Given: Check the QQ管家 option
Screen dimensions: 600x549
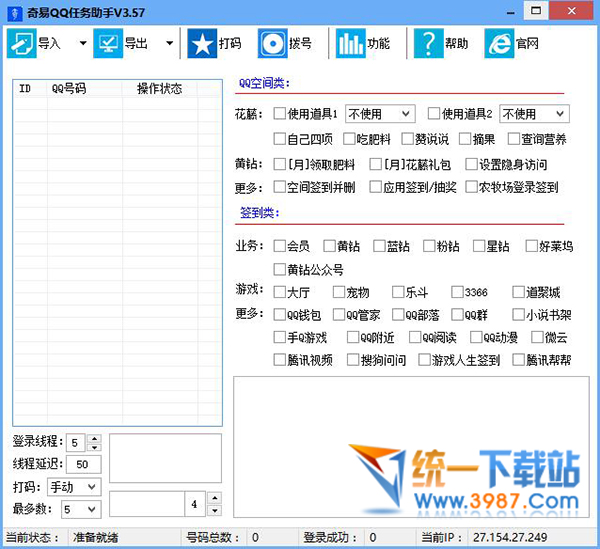Looking at the screenshot, I should tap(339, 315).
